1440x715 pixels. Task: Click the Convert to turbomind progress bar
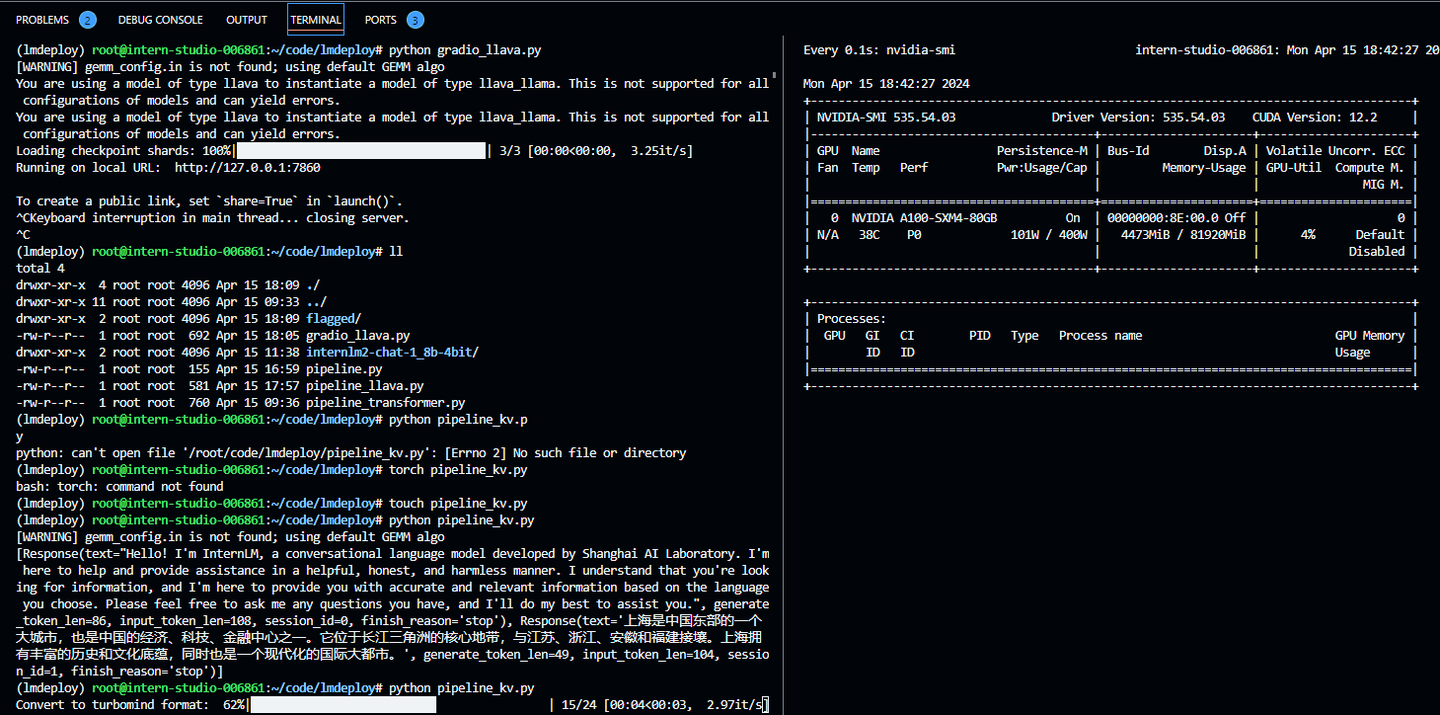pyautogui.click(x=345, y=704)
